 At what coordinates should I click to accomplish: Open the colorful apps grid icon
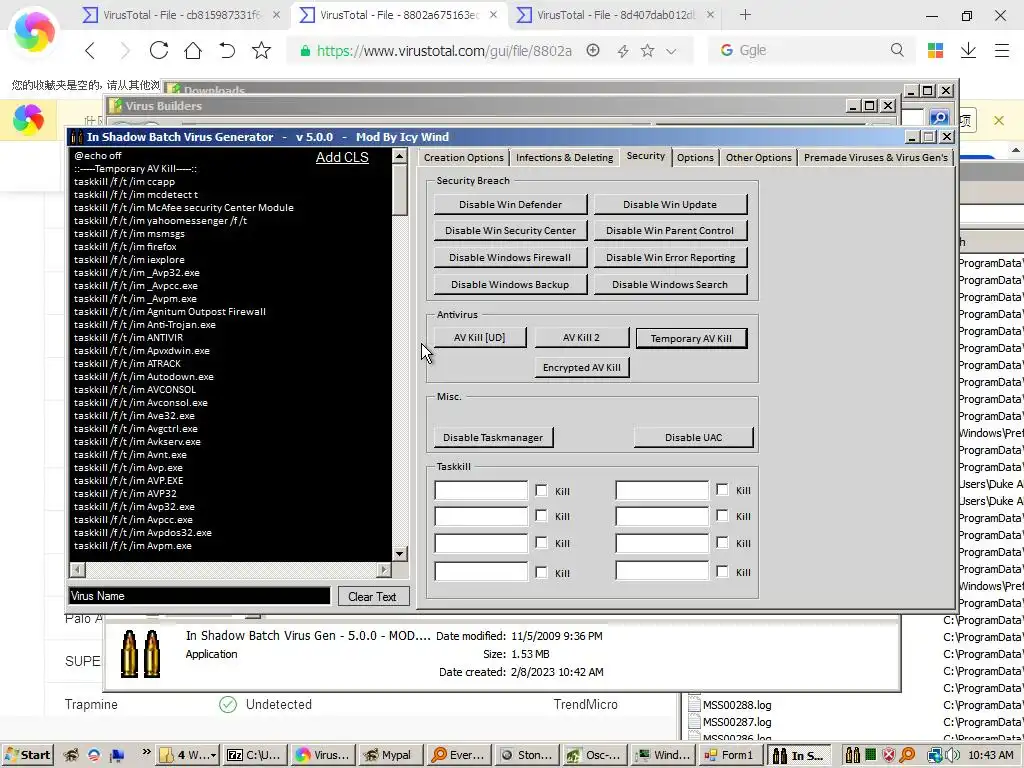pyautogui.click(x=935, y=50)
